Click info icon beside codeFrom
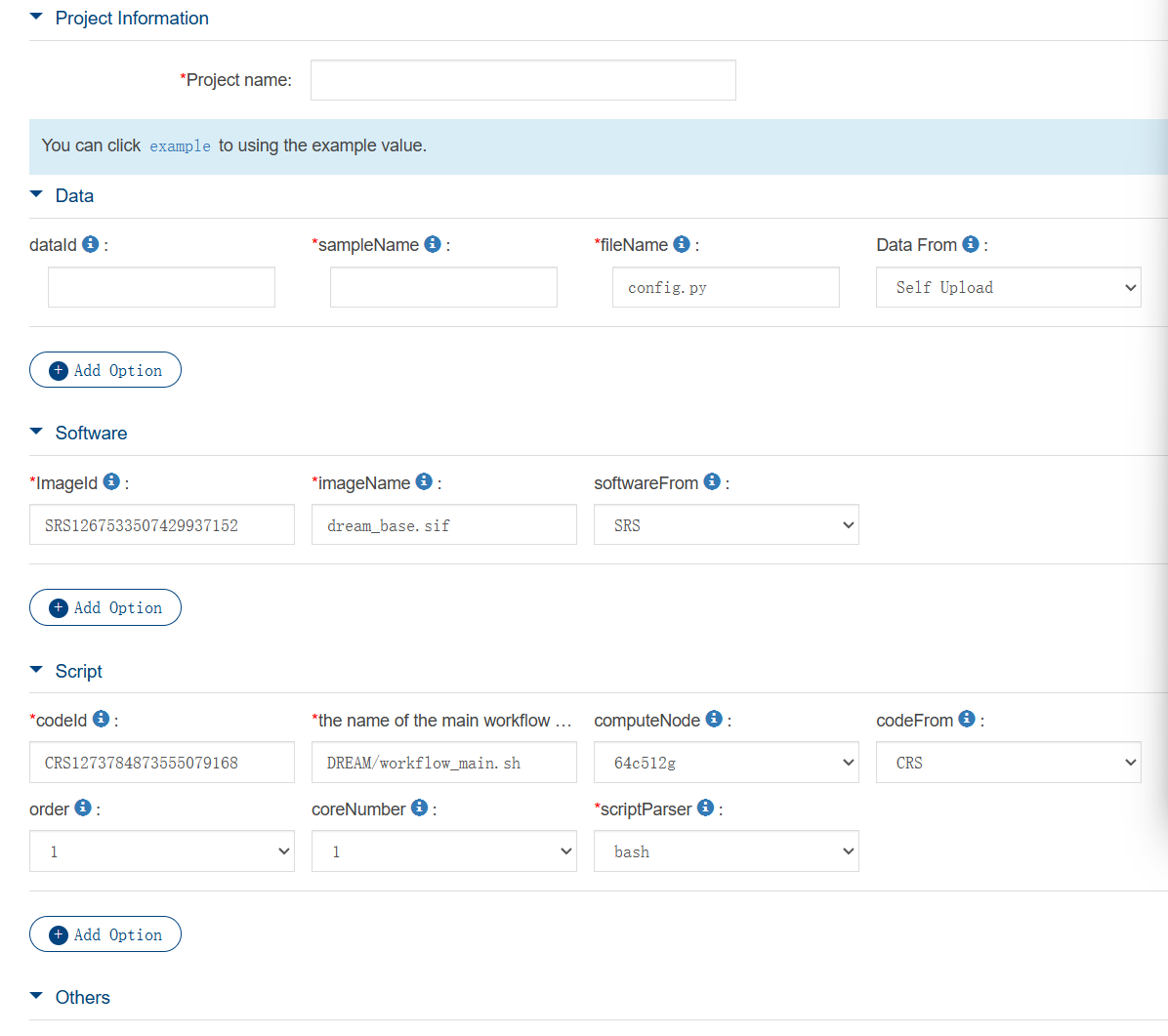1168x1036 pixels. pos(966,719)
